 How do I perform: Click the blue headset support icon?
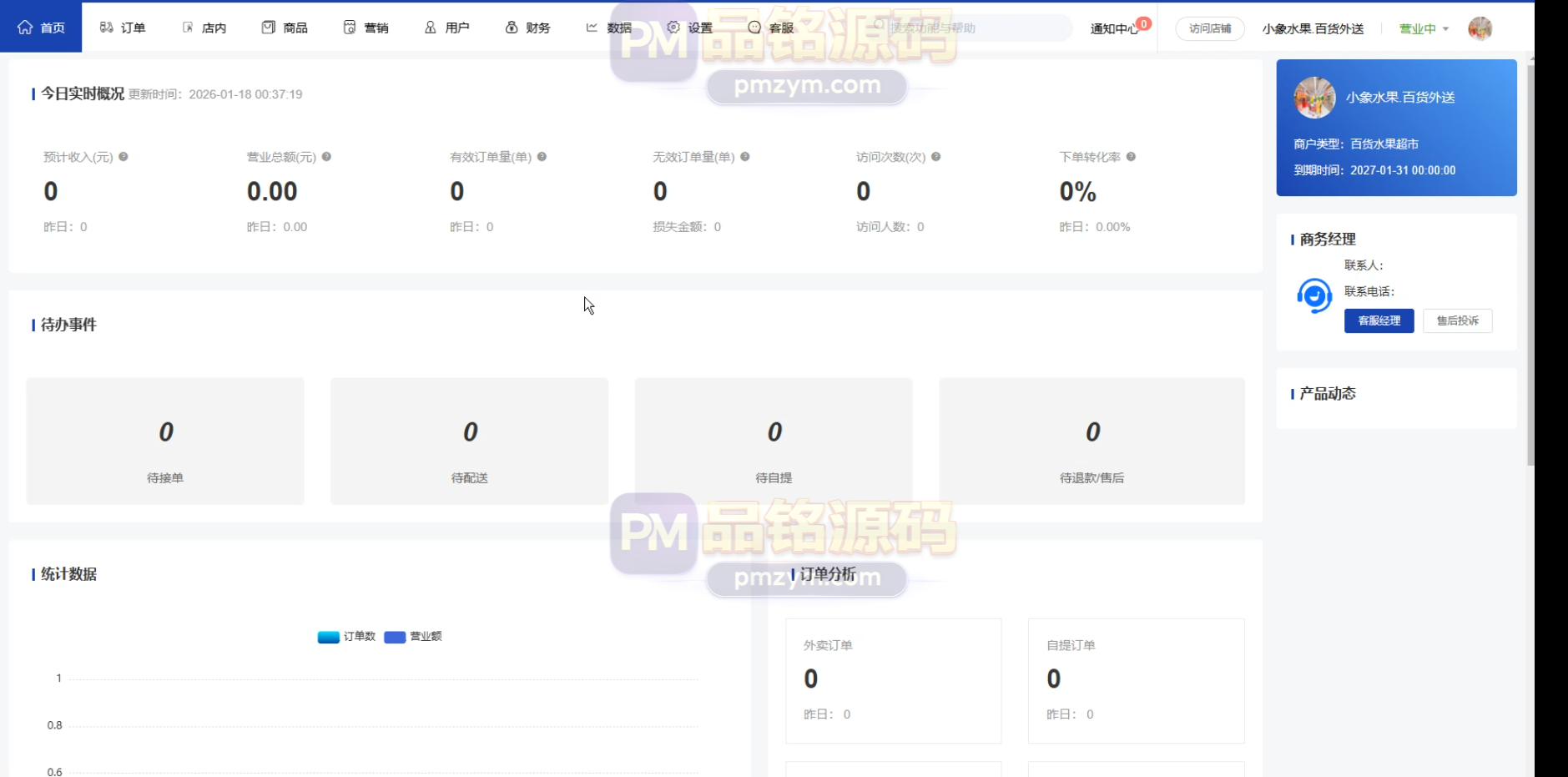(x=1314, y=295)
